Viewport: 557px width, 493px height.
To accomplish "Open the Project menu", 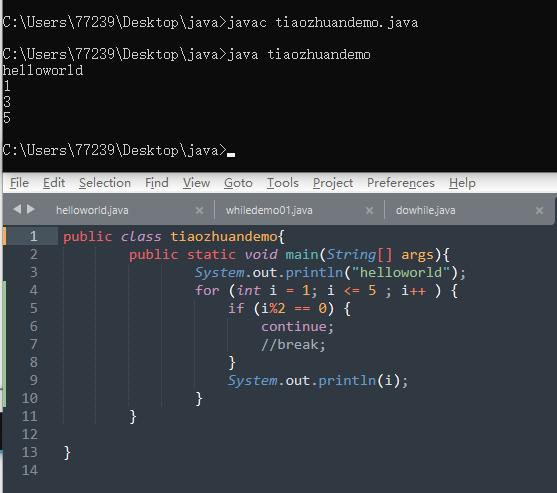I will [x=332, y=183].
